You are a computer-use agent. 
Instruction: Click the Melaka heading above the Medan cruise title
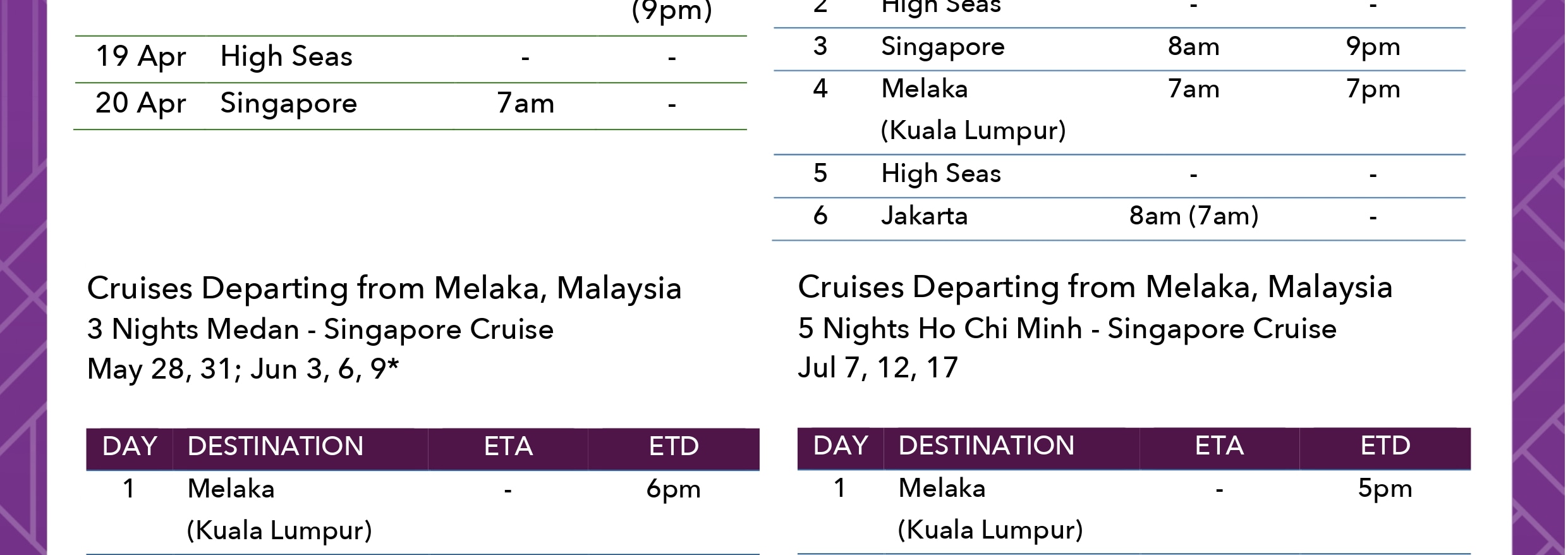tap(384, 288)
